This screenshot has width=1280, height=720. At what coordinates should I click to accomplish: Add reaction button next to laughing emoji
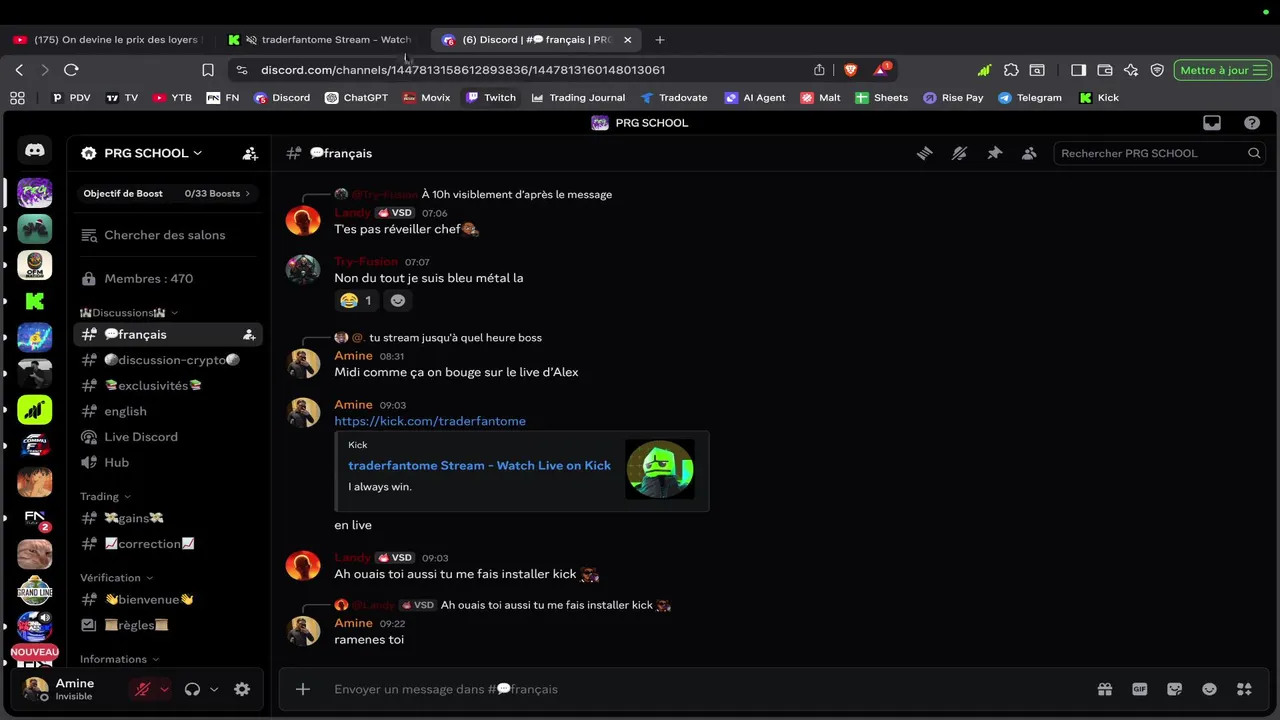398,300
